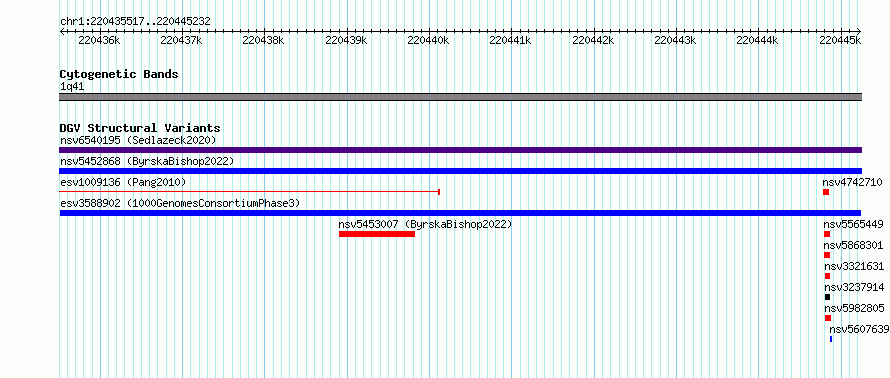
Task: Click the nsv3237914 label text
Action: click(854, 287)
